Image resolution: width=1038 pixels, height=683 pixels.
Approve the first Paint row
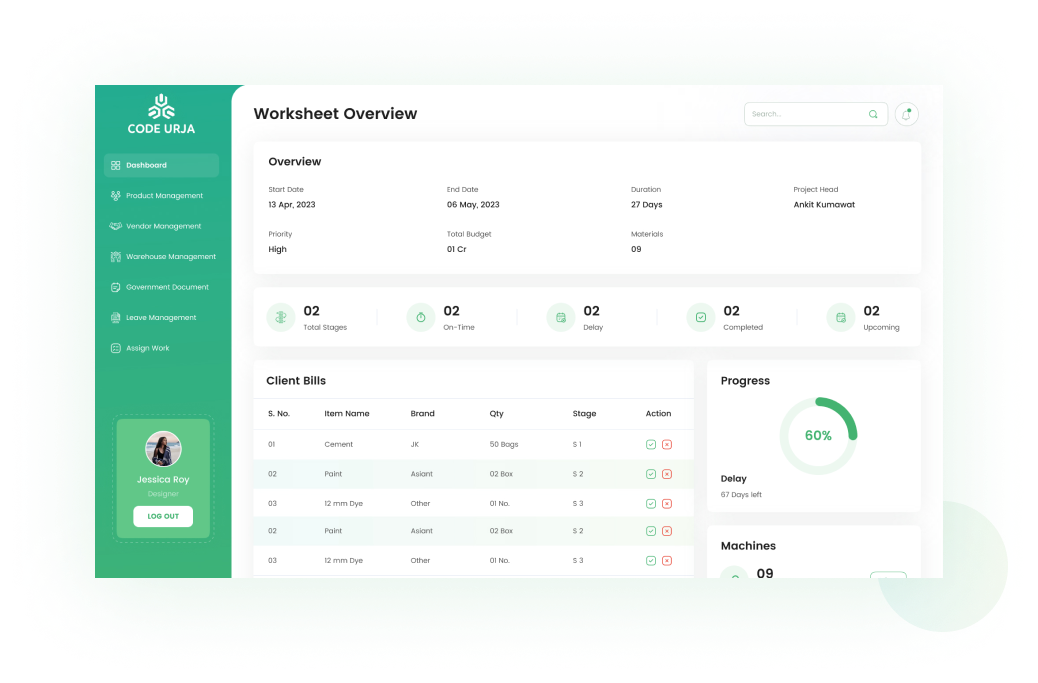pyautogui.click(x=651, y=474)
